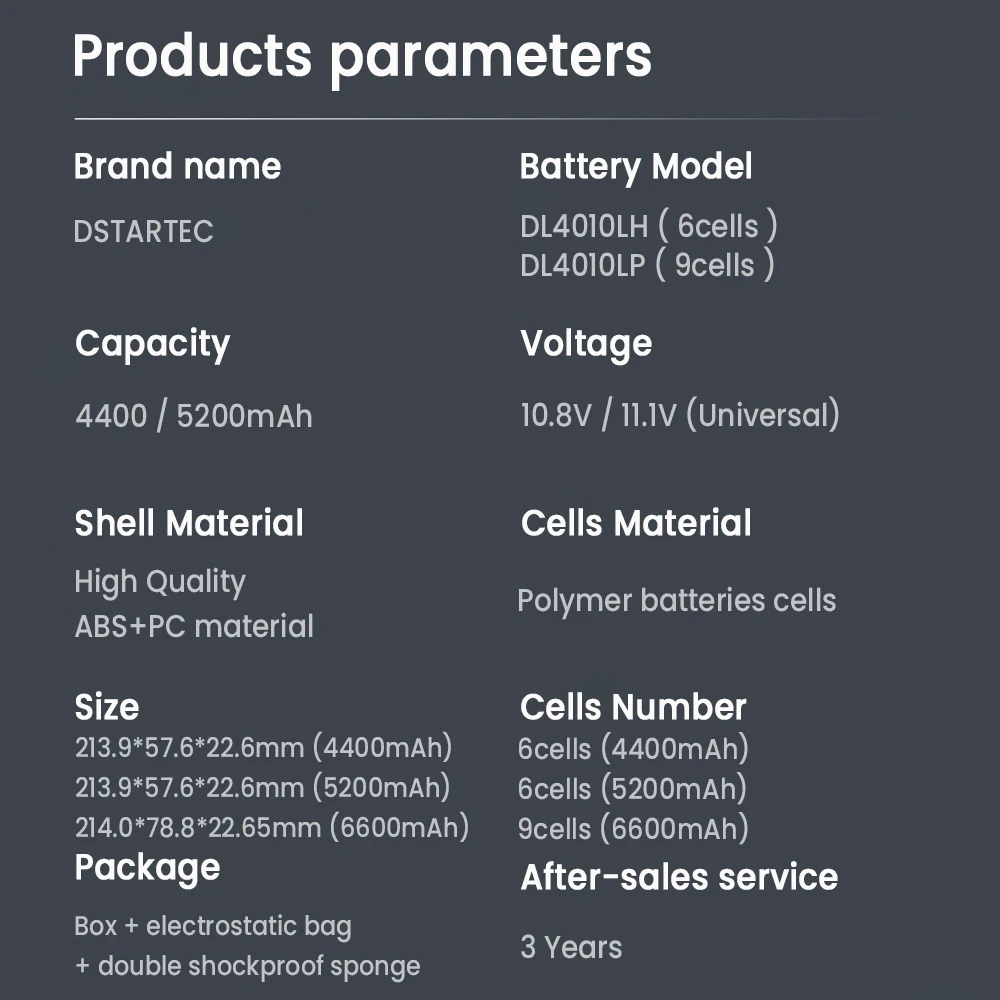1000x1000 pixels.
Task: Select the Size heading
Action: point(107,708)
